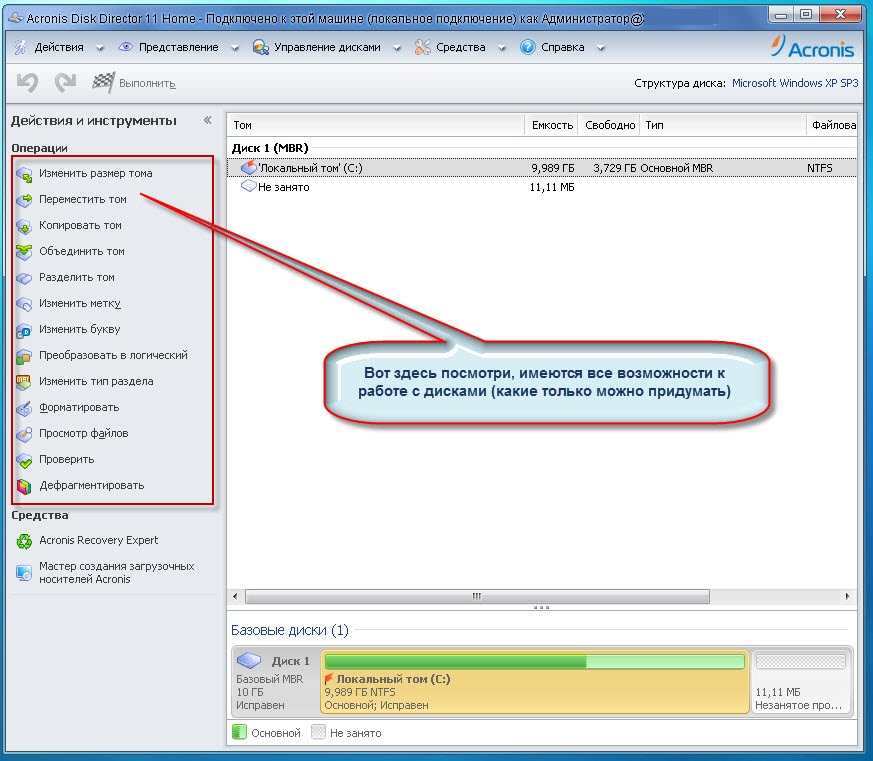Expand the 'Справка' dropdown arrow
873x761 pixels.
(x=600, y=48)
